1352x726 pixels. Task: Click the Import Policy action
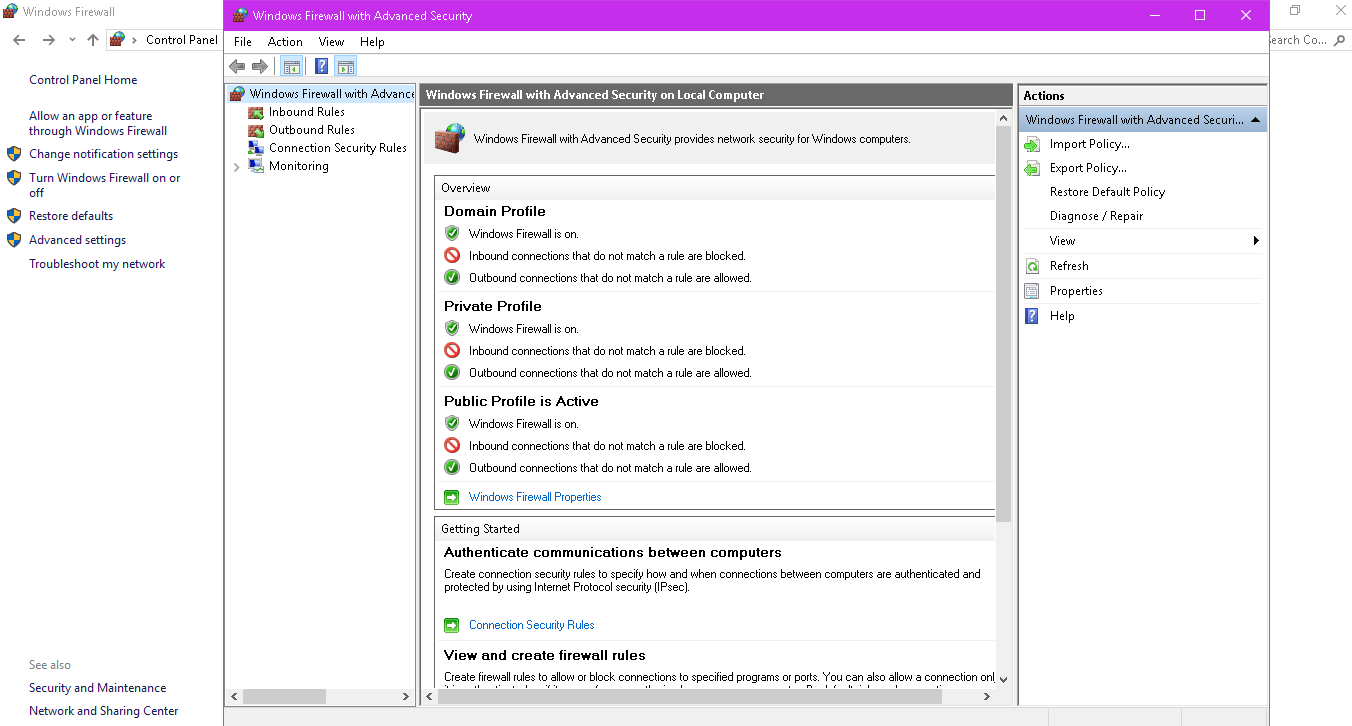[1089, 144]
